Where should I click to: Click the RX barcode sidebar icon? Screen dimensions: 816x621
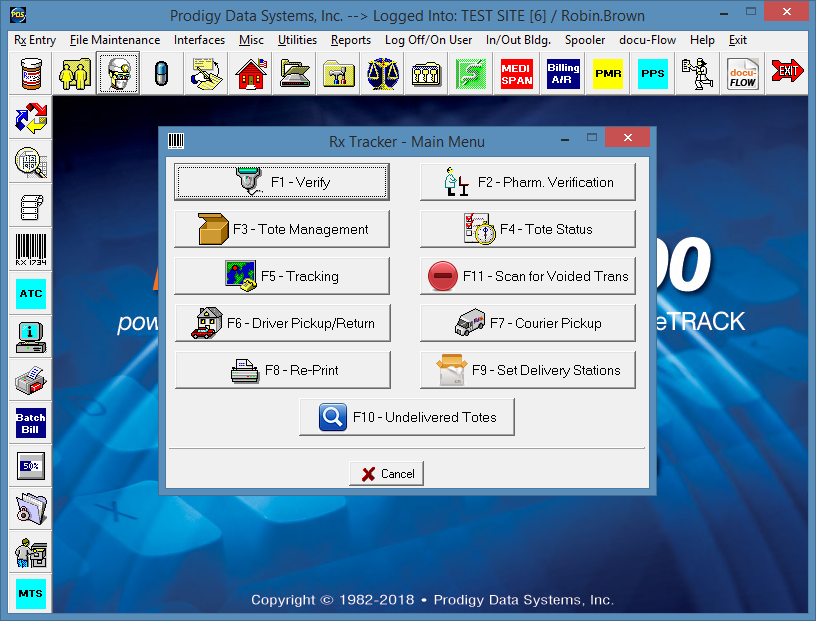(x=31, y=251)
